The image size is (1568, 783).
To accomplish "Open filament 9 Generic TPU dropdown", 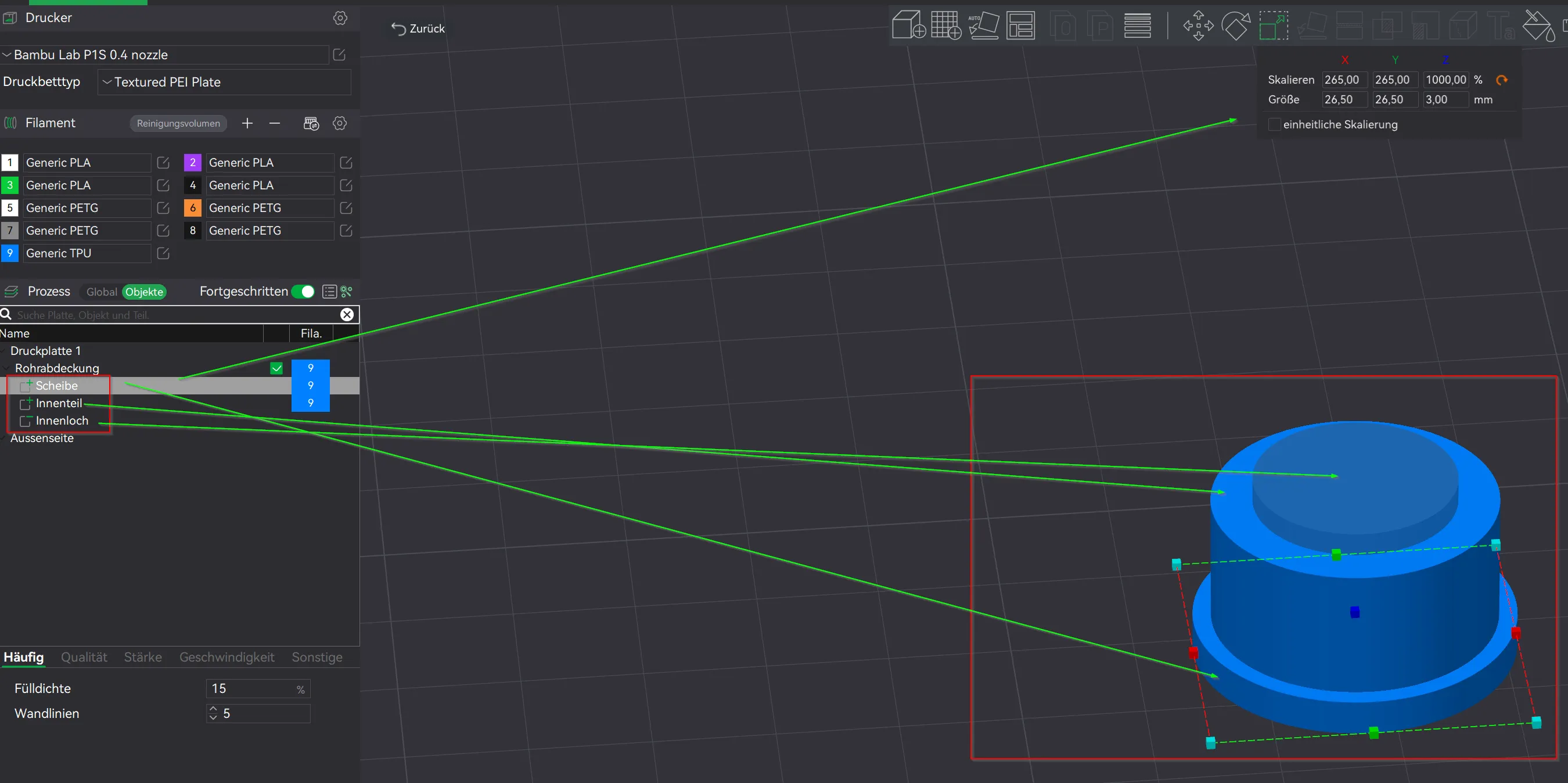I will pos(87,253).
